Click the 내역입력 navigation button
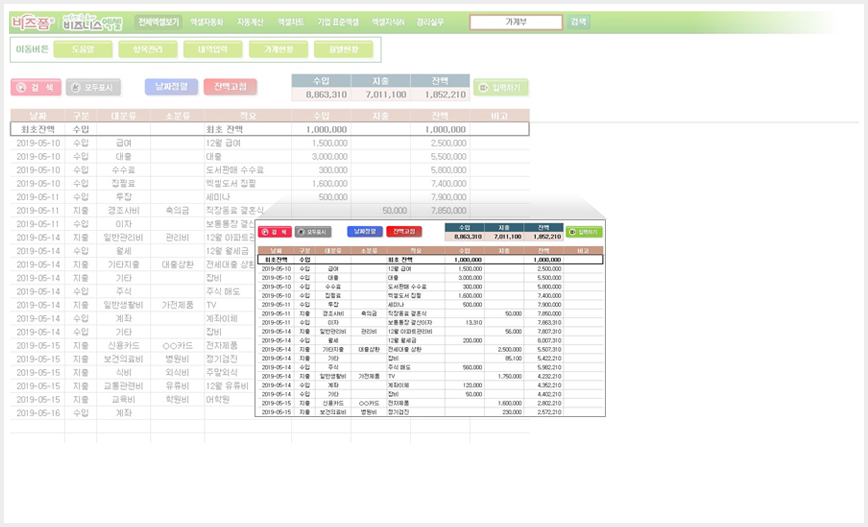 click(x=213, y=49)
